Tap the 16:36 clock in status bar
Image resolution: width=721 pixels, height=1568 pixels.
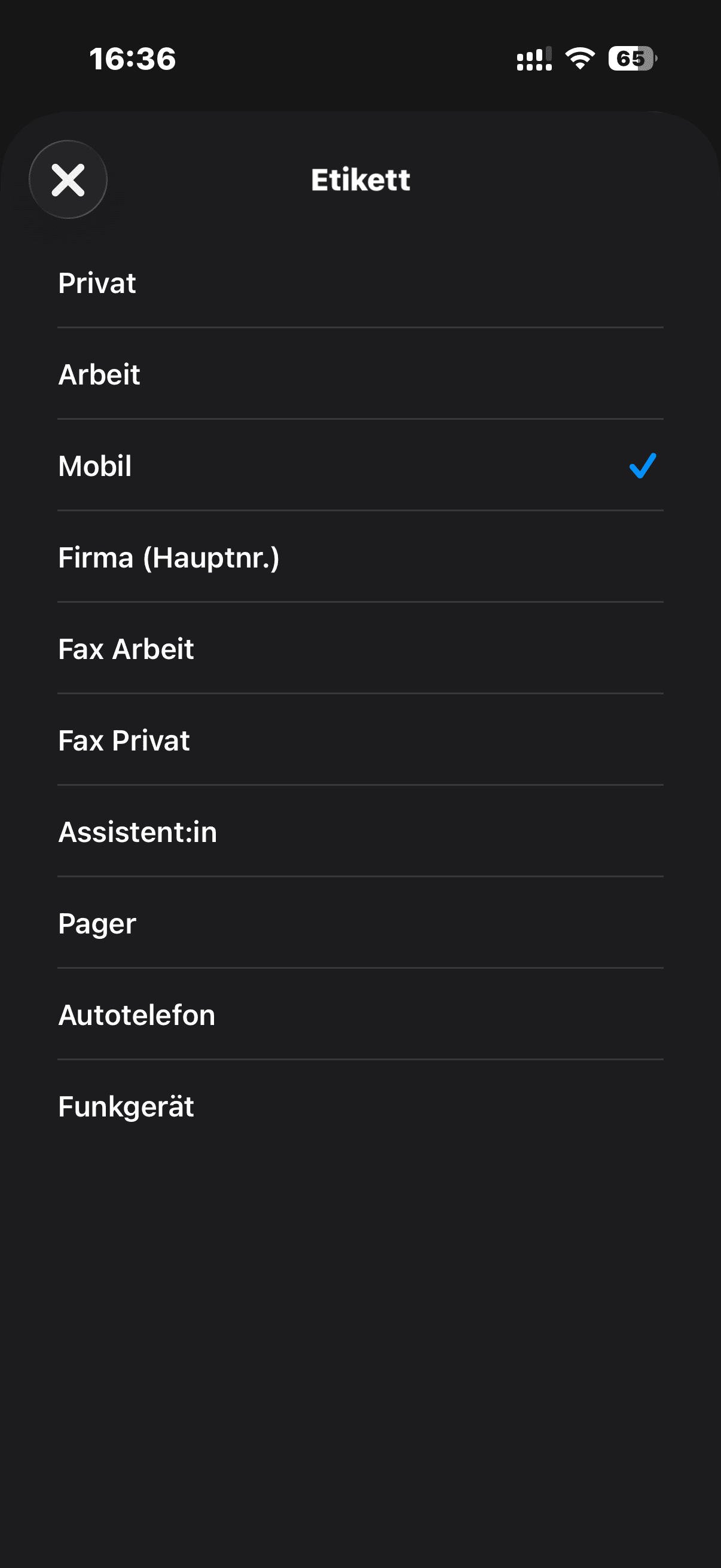[133, 59]
